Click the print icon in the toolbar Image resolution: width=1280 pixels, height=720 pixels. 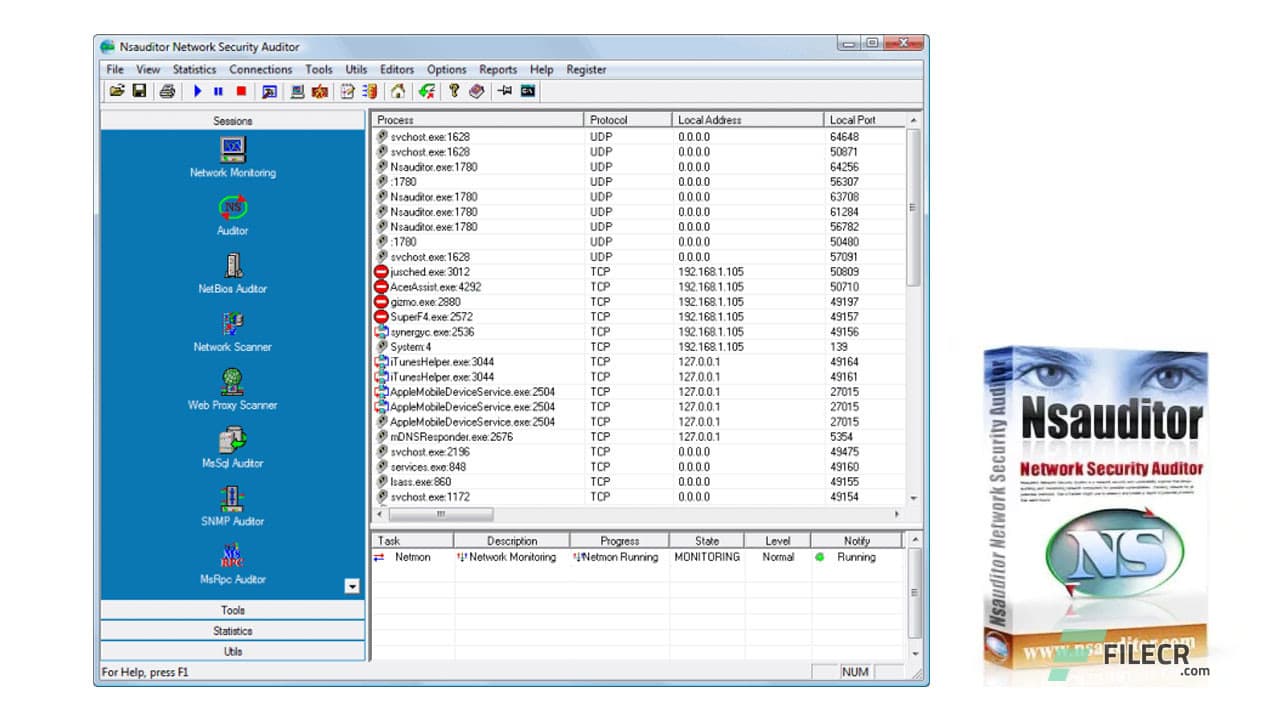(x=166, y=91)
